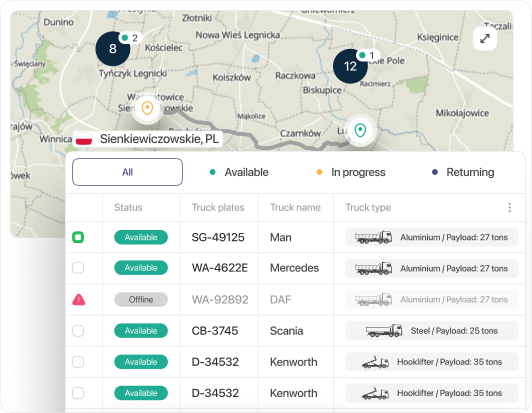Click the green destination pin on map
Image resolution: width=532 pixels, height=413 pixels.
pos(360,130)
